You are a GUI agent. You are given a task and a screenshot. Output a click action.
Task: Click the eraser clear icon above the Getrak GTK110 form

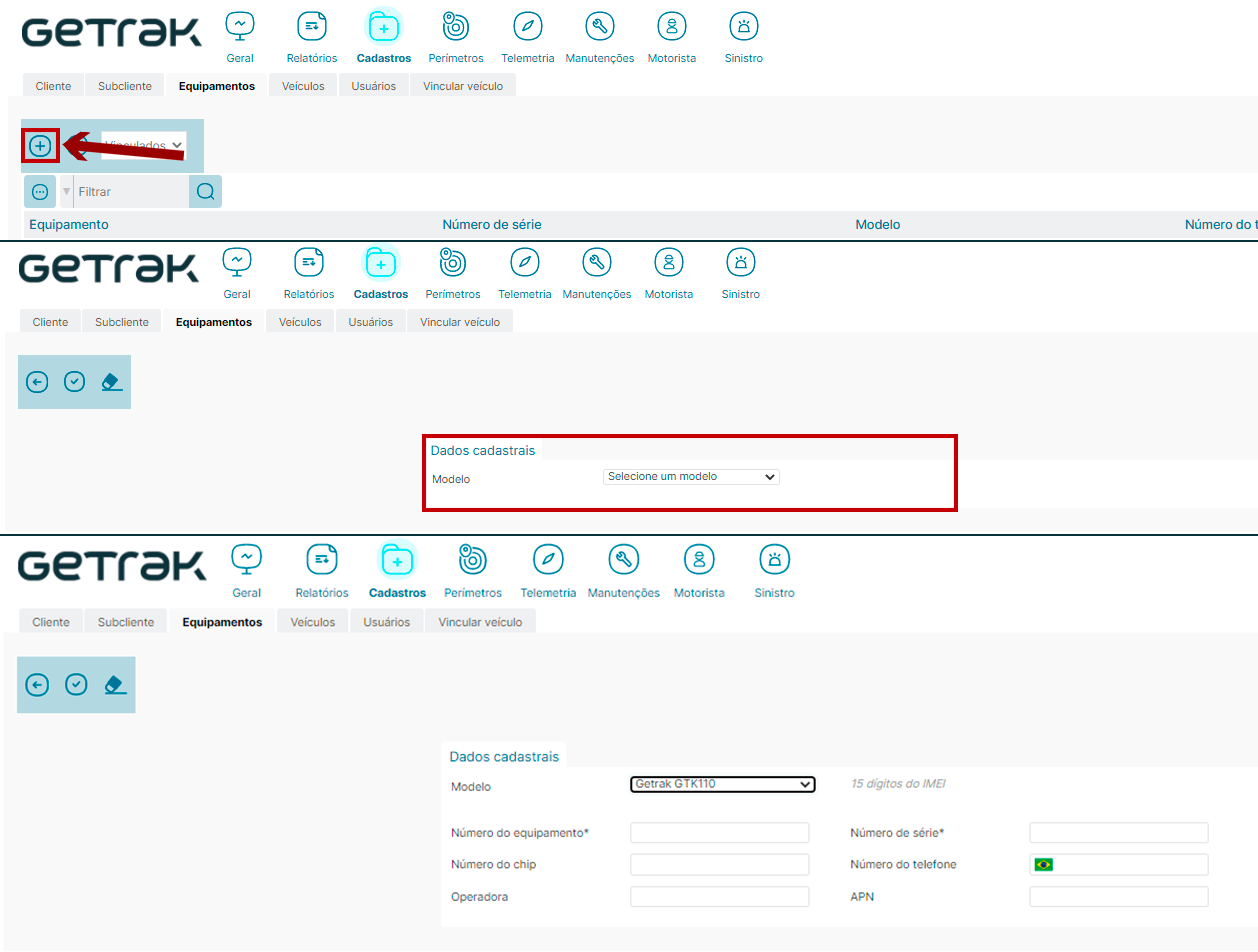point(114,685)
